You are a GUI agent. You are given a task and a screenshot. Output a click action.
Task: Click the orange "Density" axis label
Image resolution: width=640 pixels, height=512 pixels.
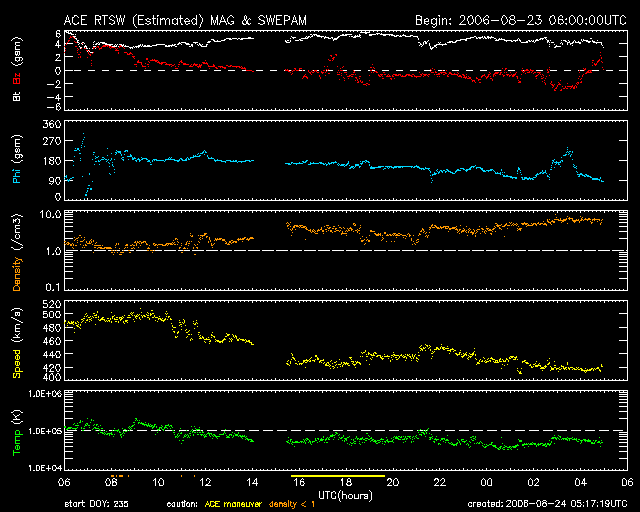click(17, 274)
